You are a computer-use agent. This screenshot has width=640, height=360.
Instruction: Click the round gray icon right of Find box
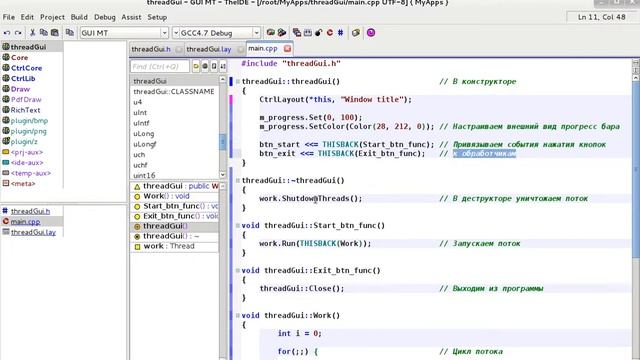click(205, 66)
